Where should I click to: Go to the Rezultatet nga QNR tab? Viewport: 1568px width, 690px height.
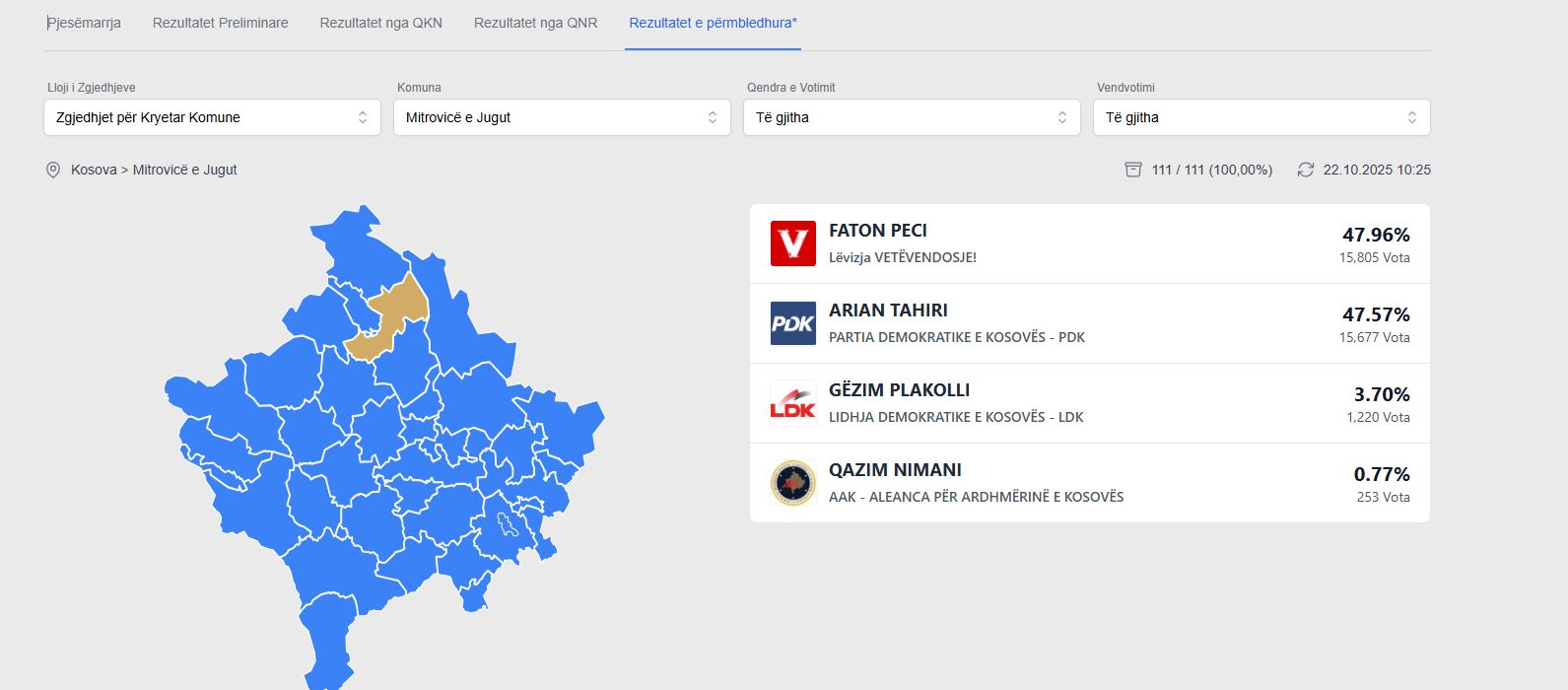tap(536, 23)
